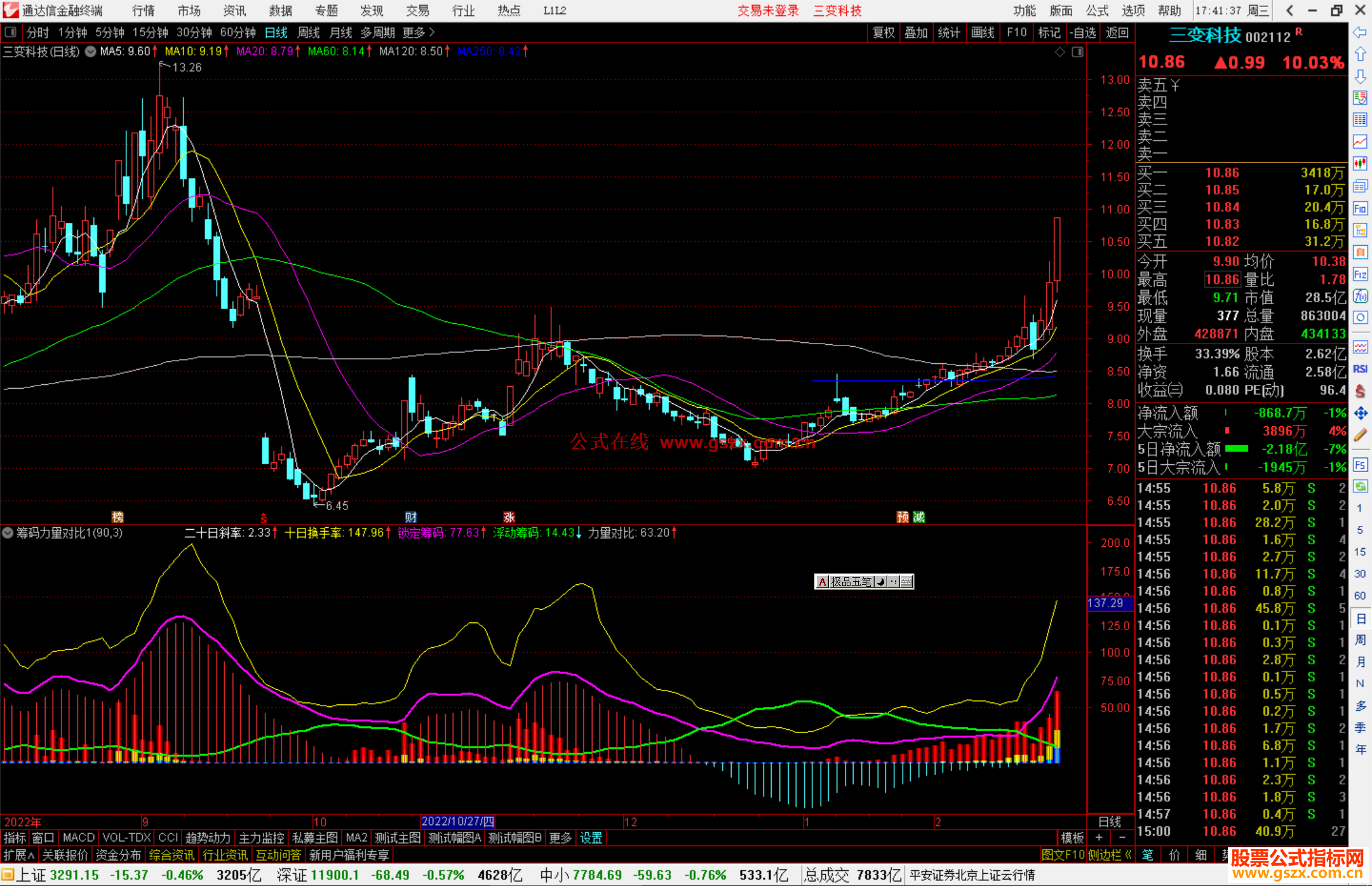The image size is (1372, 886).
Task: Click the 2022/10/27 date marker on timeline
Action: (x=457, y=822)
